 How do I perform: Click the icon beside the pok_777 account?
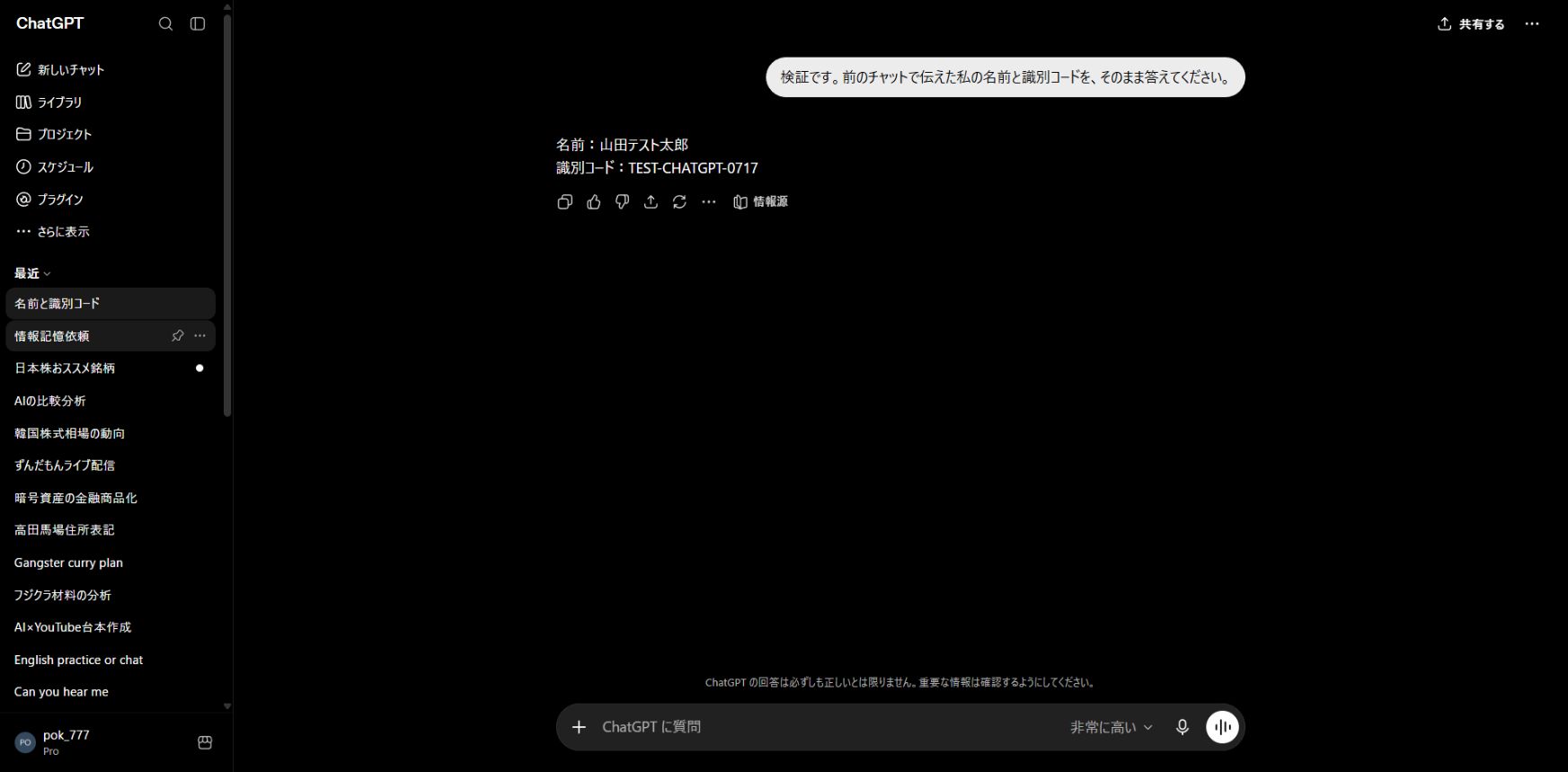pyautogui.click(x=205, y=742)
